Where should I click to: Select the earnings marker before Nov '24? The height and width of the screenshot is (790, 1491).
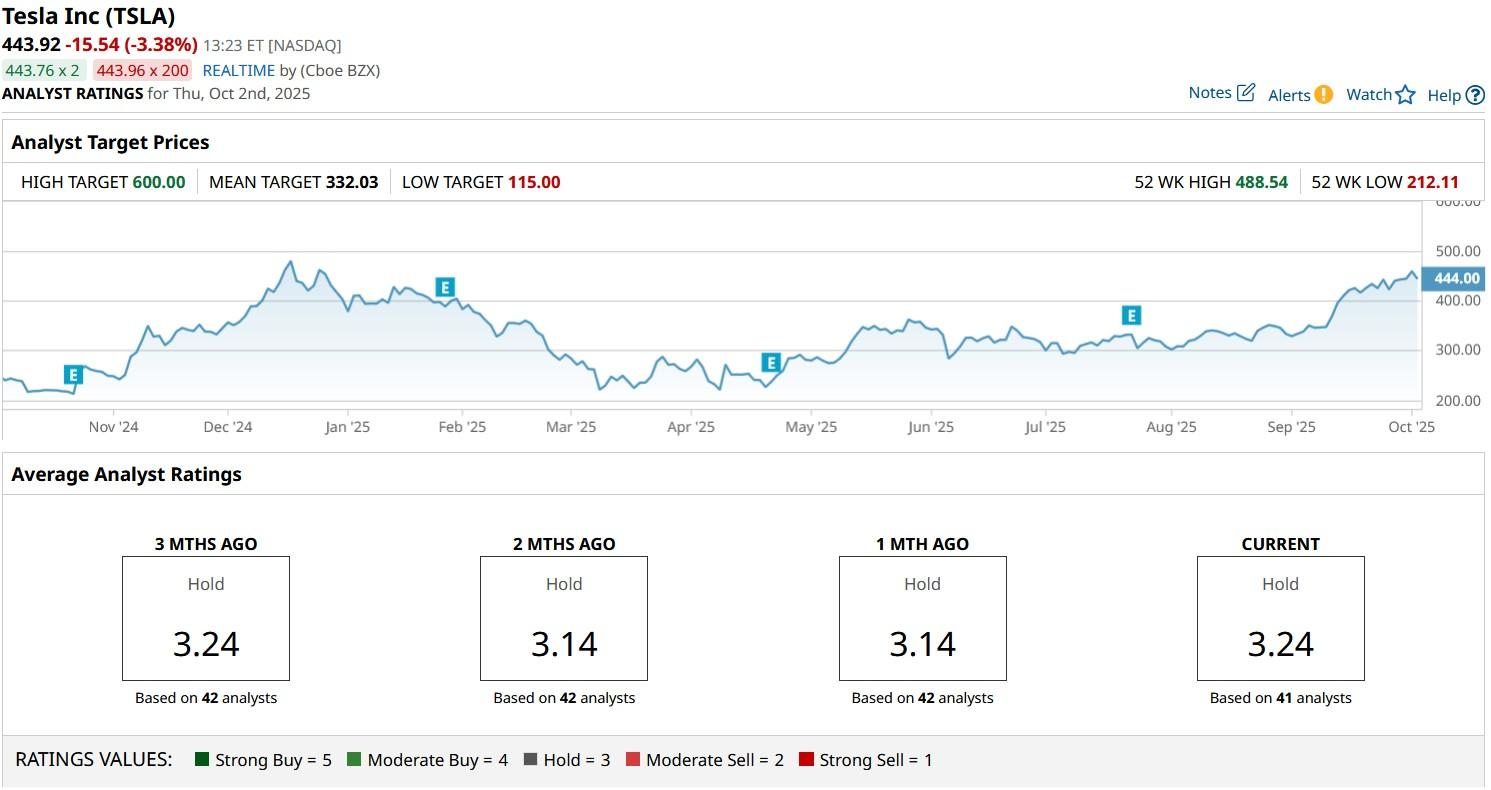(73, 375)
